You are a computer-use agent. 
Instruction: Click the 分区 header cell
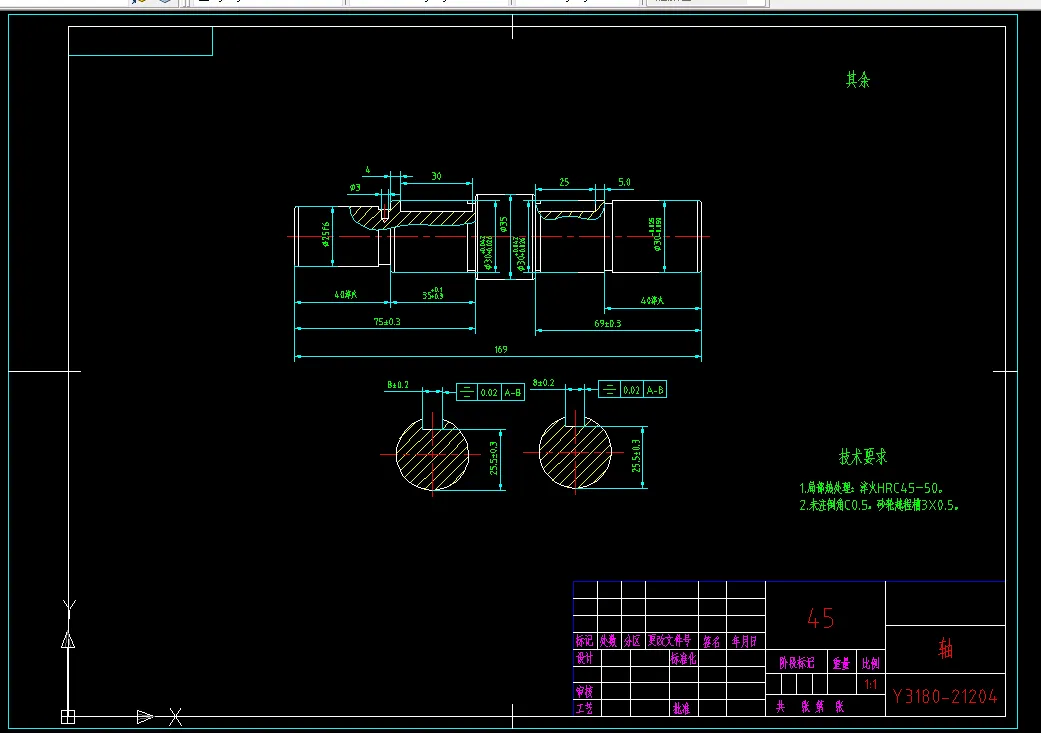(632, 641)
